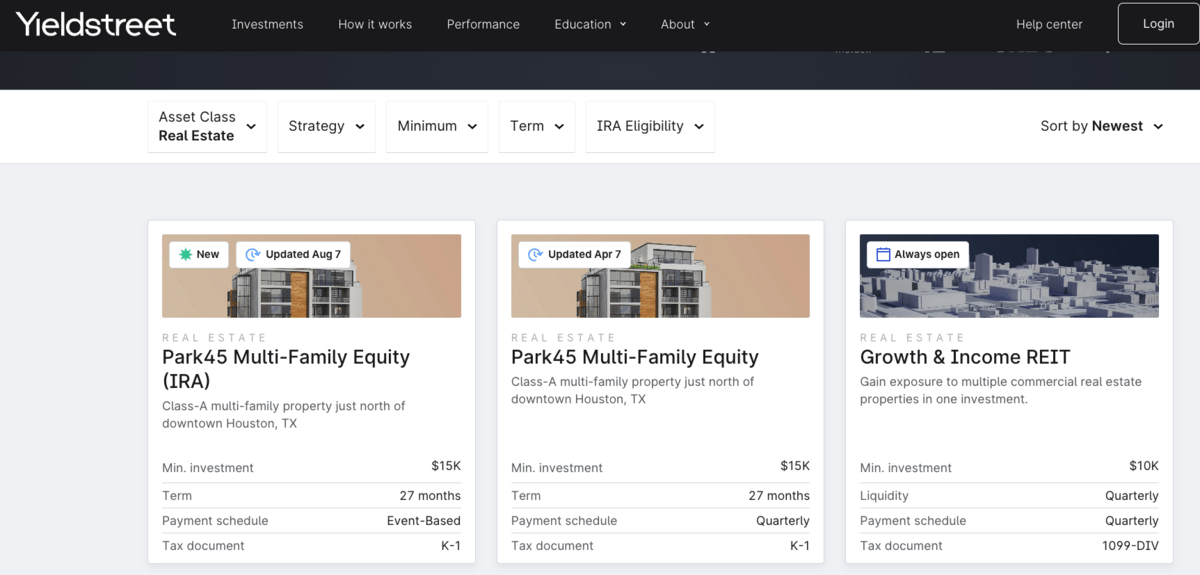Open the Strategy filter dropdown

(326, 126)
